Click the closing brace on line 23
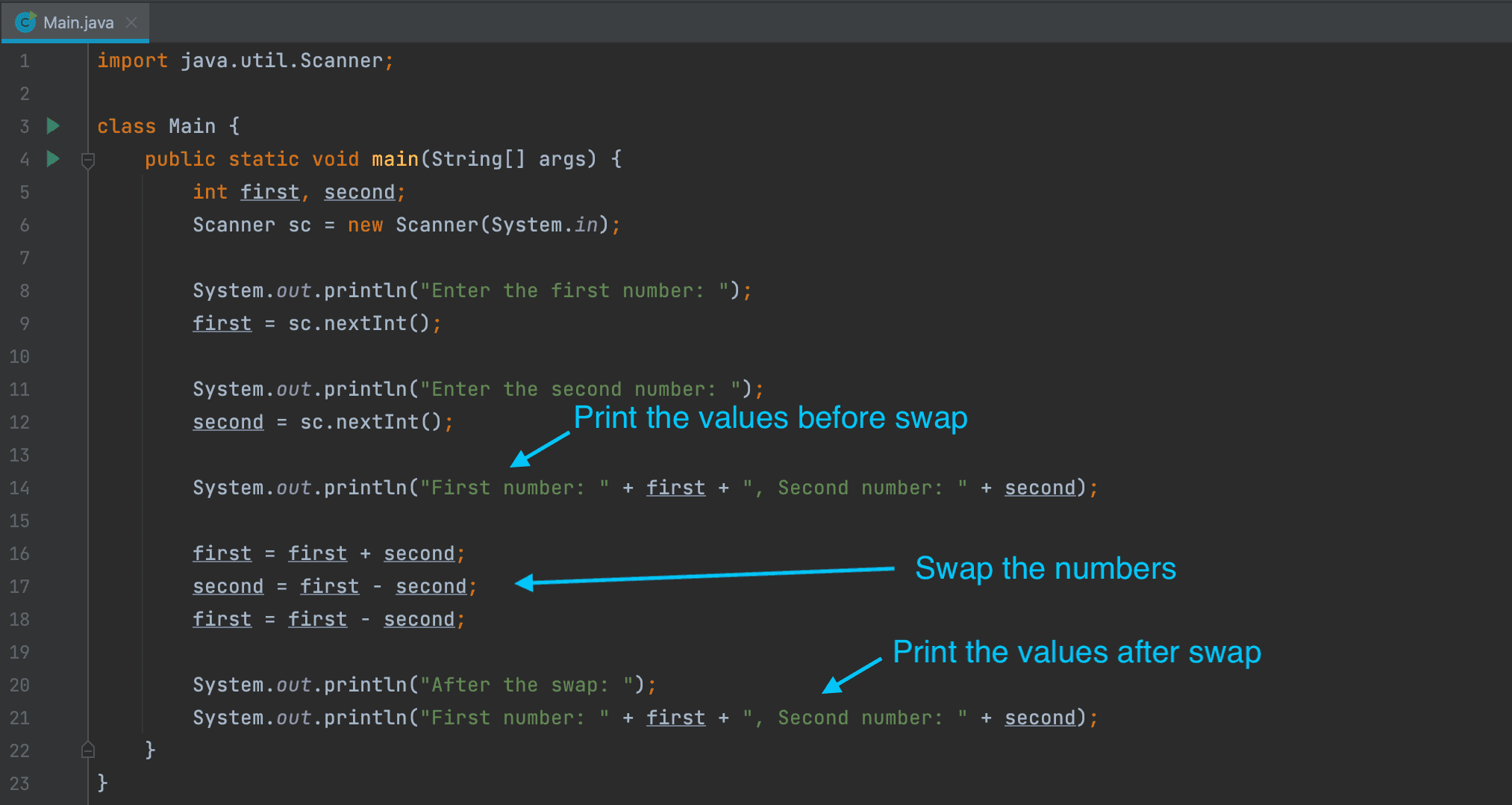 pos(101,783)
